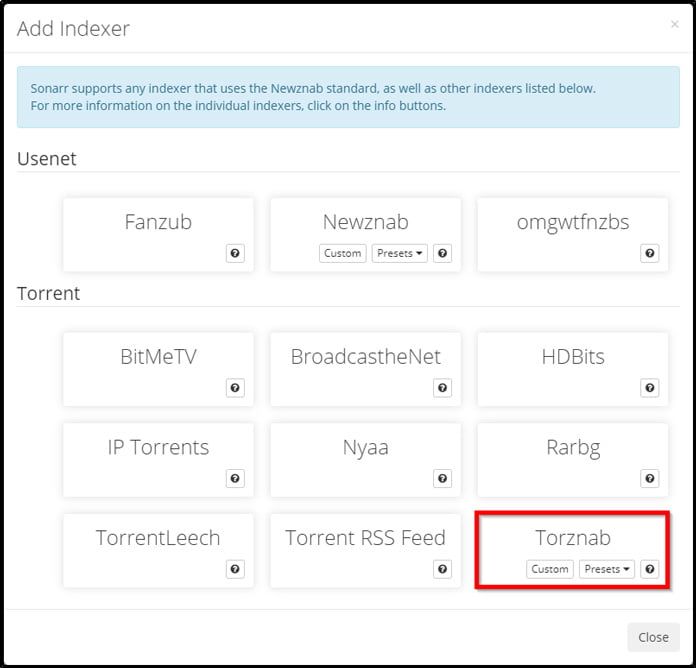Select the Torznab indexer title
Screen dimensions: 696x668
573,538
